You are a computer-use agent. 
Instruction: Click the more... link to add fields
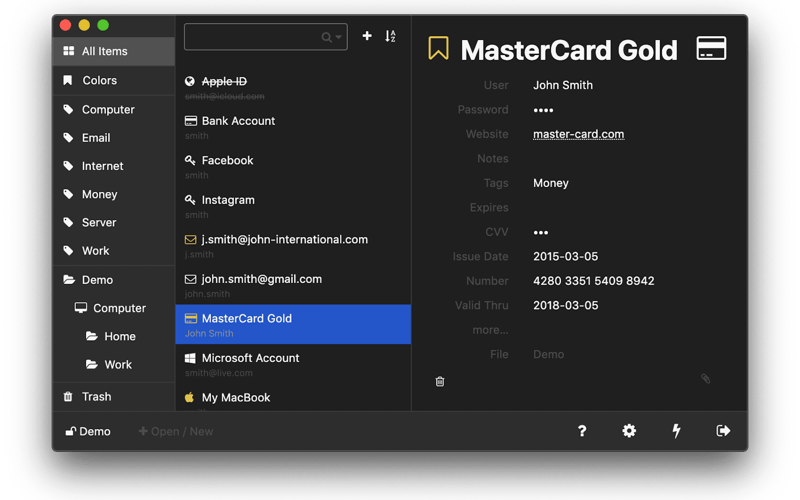click(490, 330)
